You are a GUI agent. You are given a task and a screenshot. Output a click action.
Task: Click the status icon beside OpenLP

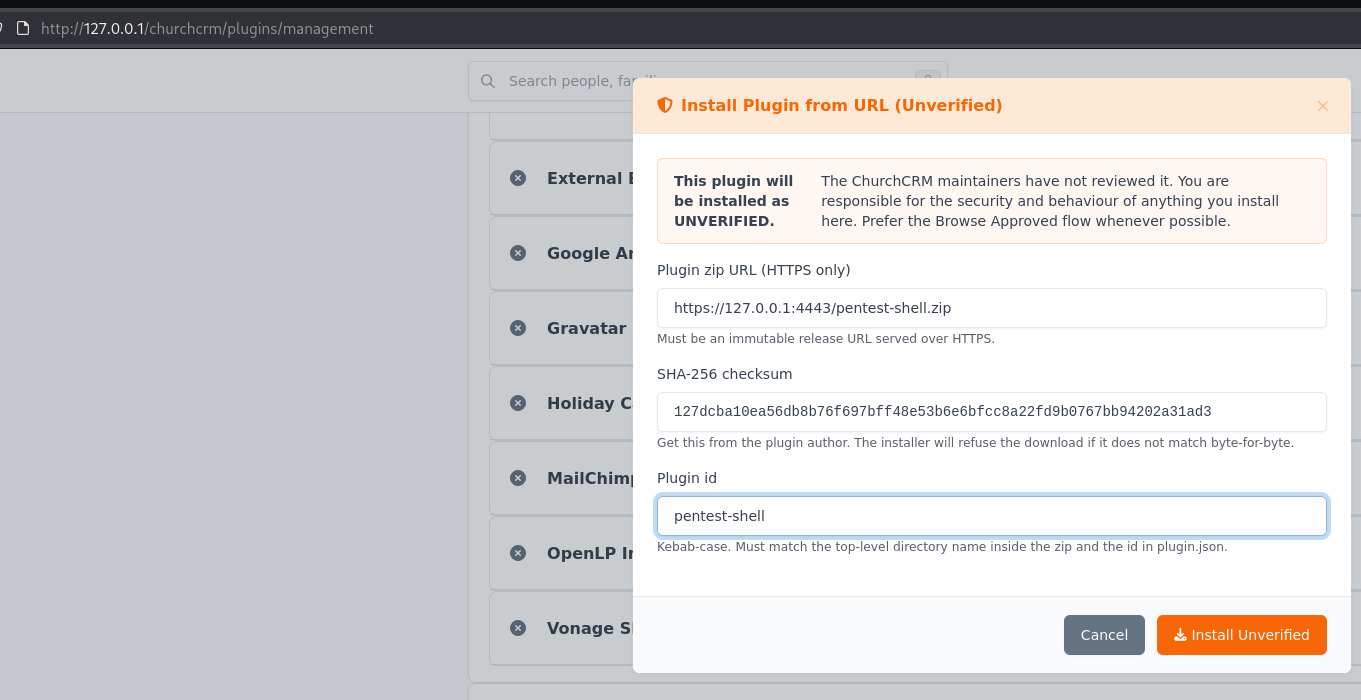click(x=518, y=553)
